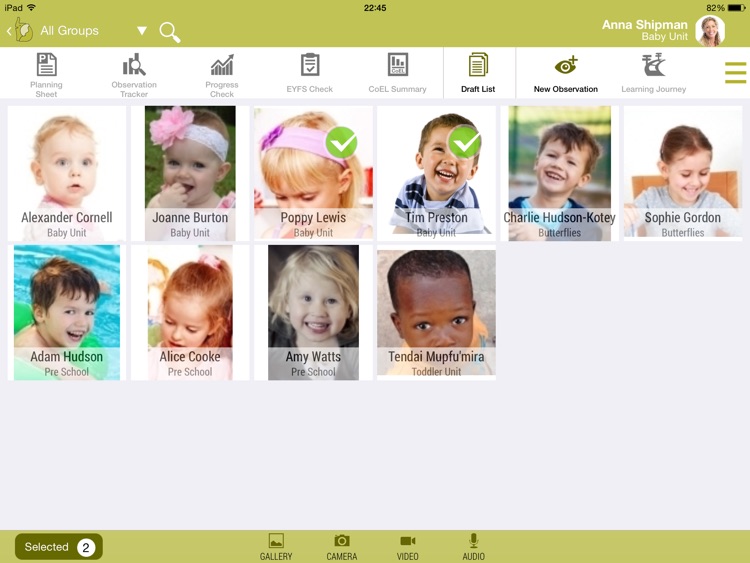750x563 pixels.
Task: Start a New Observation
Action: [x=566, y=66]
